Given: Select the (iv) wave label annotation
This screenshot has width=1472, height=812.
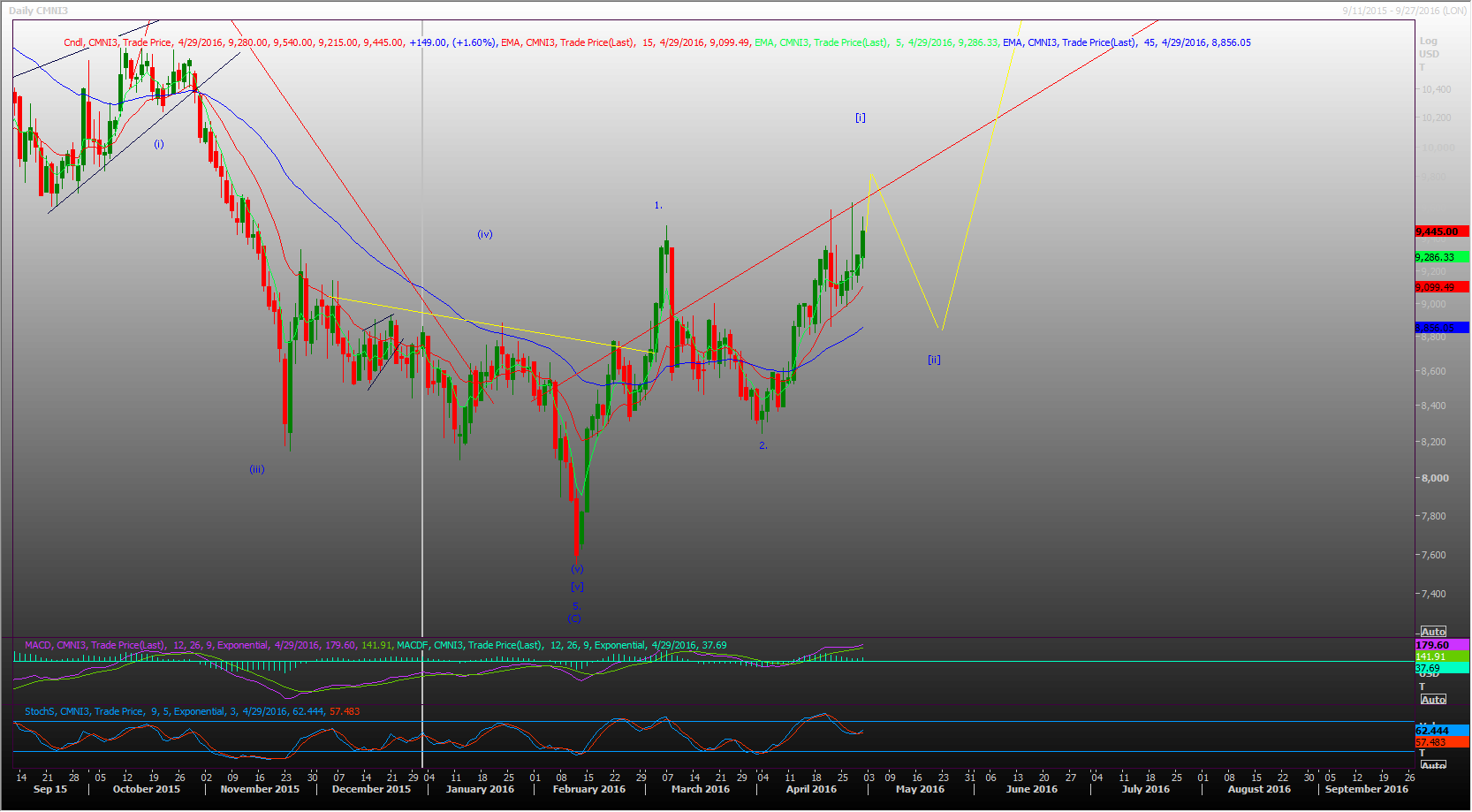Looking at the screenshot, I should point(484,234).
